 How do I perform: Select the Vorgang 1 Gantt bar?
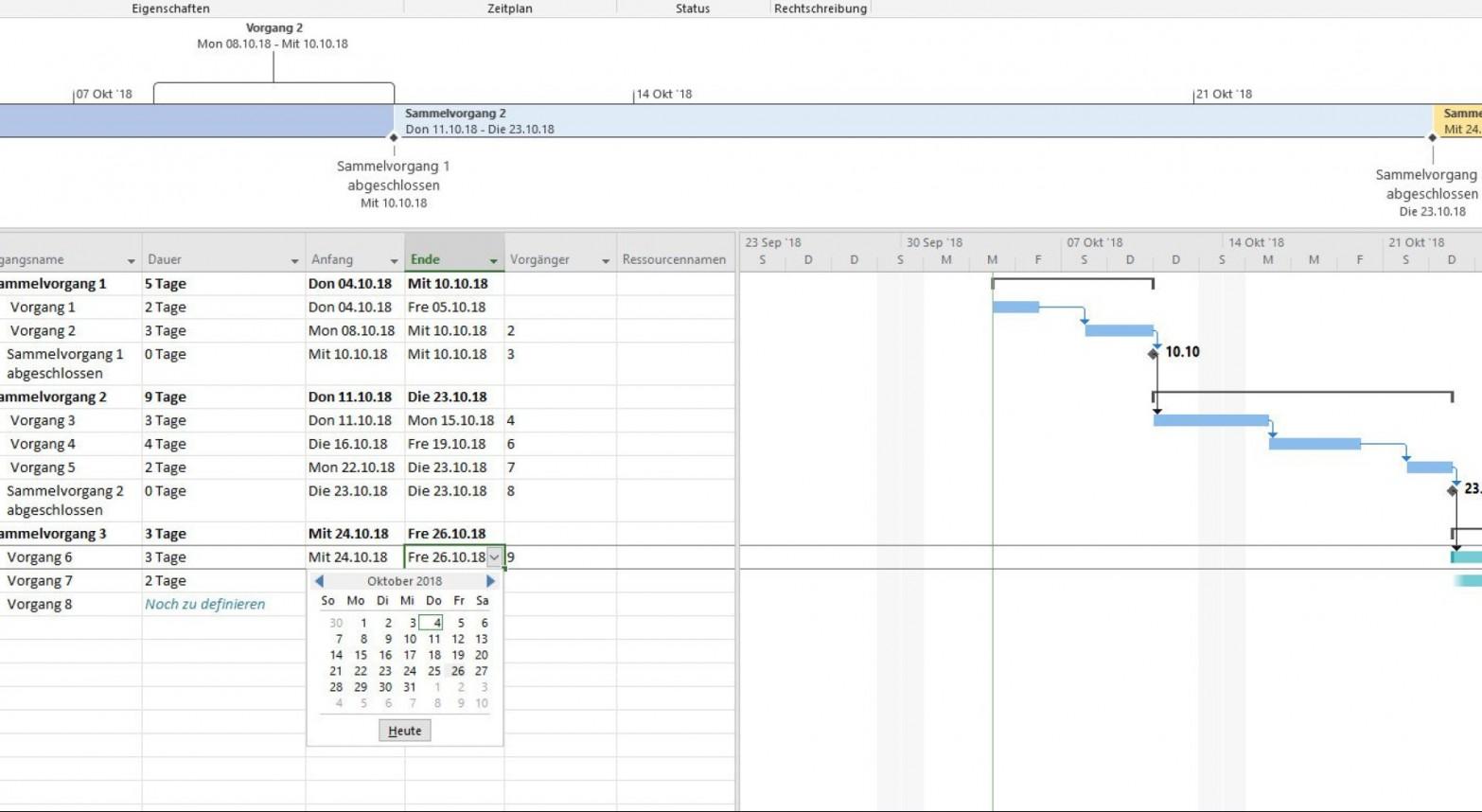[1015, 307]
